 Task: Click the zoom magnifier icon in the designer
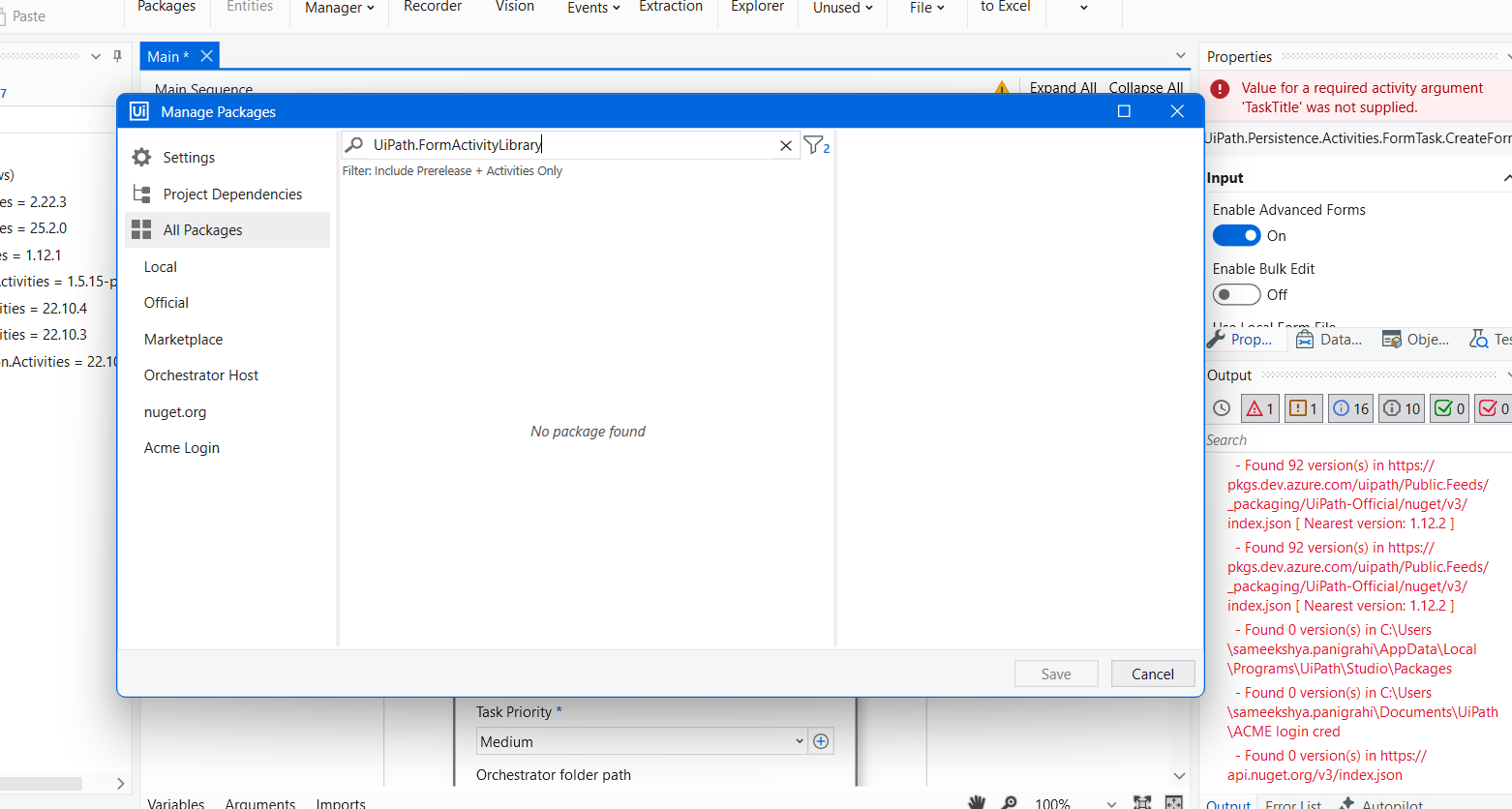point(1010,802)
